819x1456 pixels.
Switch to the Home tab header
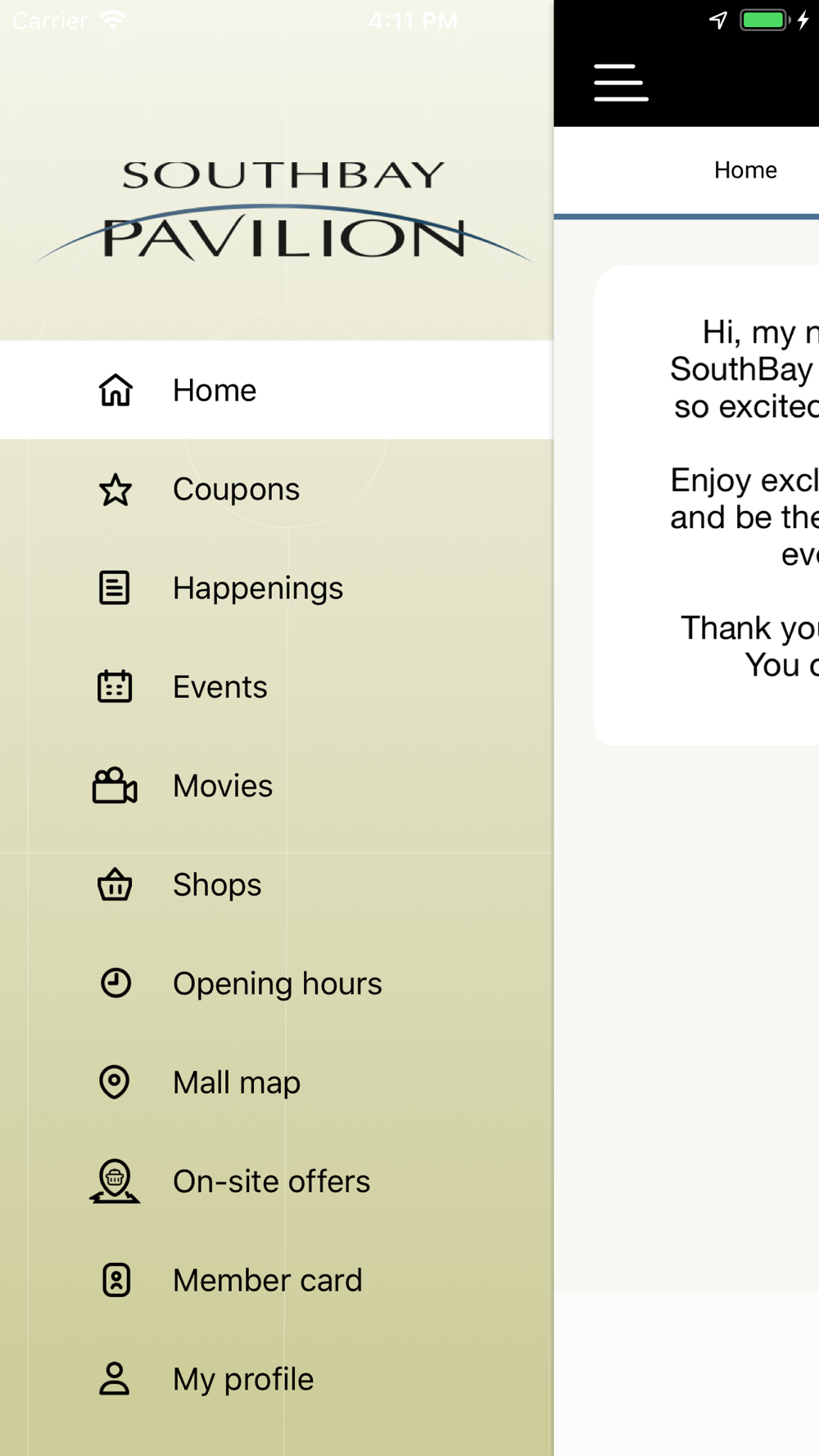click(x=745, y=170)
